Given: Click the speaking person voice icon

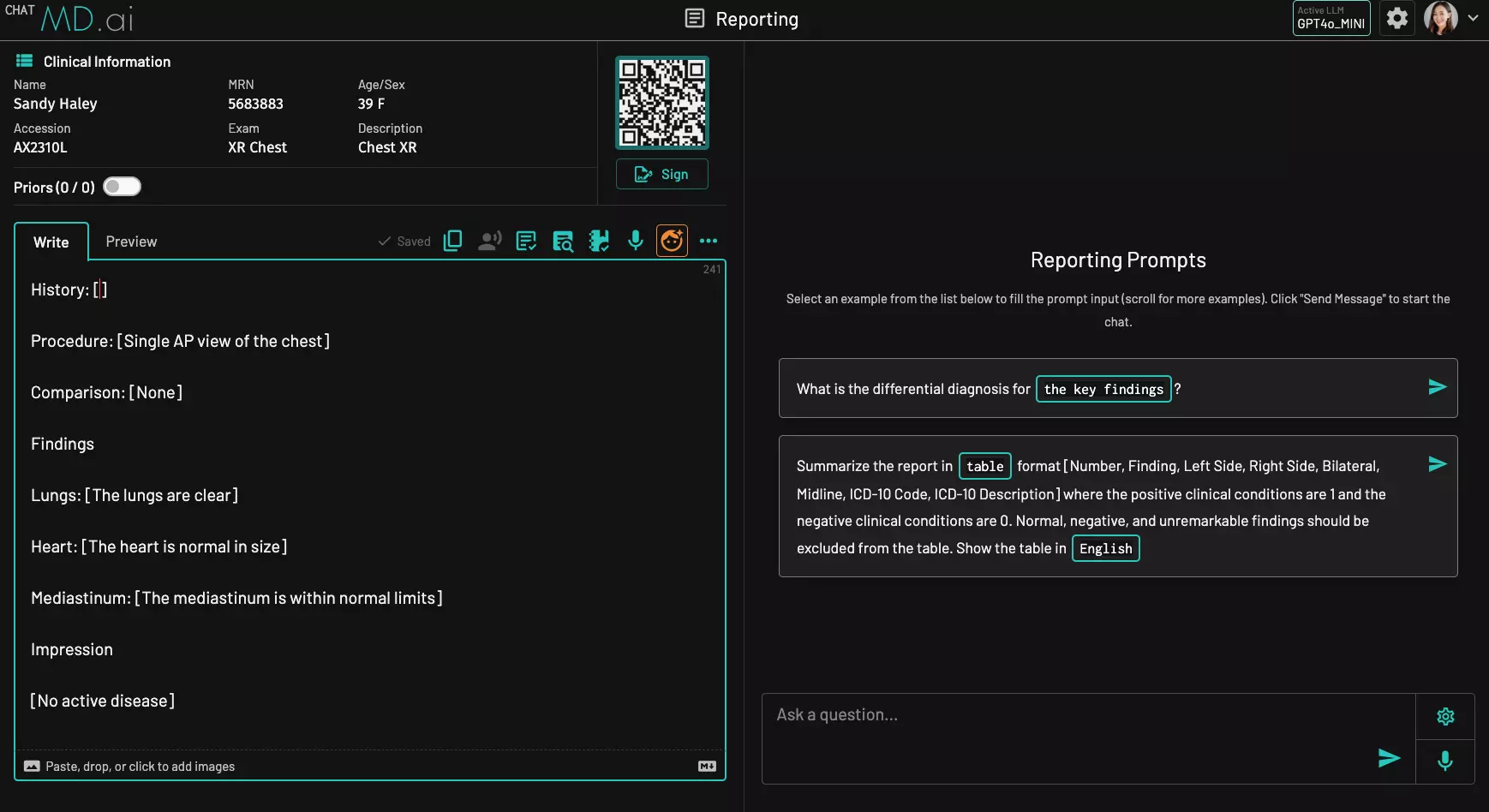Looking at the screenshot, I should pos(489,241).
